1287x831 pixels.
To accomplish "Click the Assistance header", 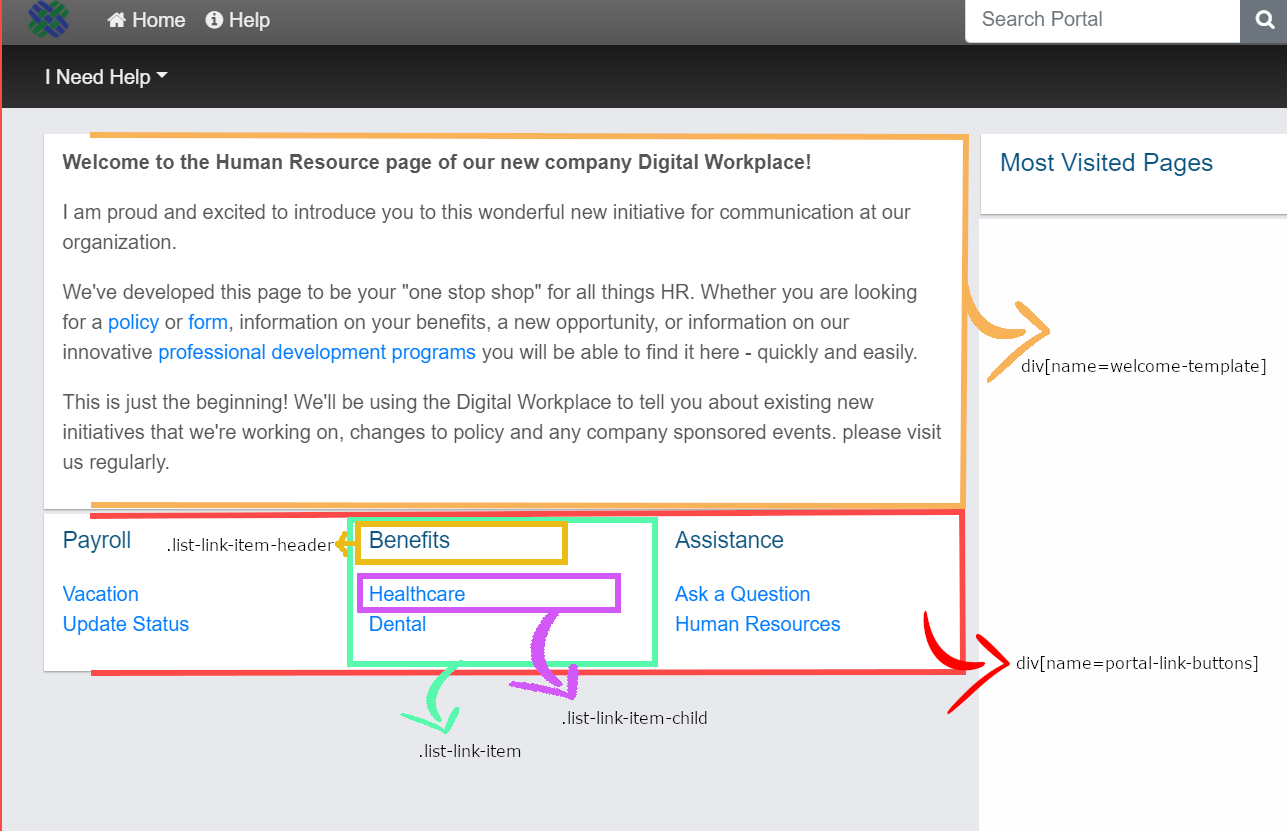I will 729,540.
